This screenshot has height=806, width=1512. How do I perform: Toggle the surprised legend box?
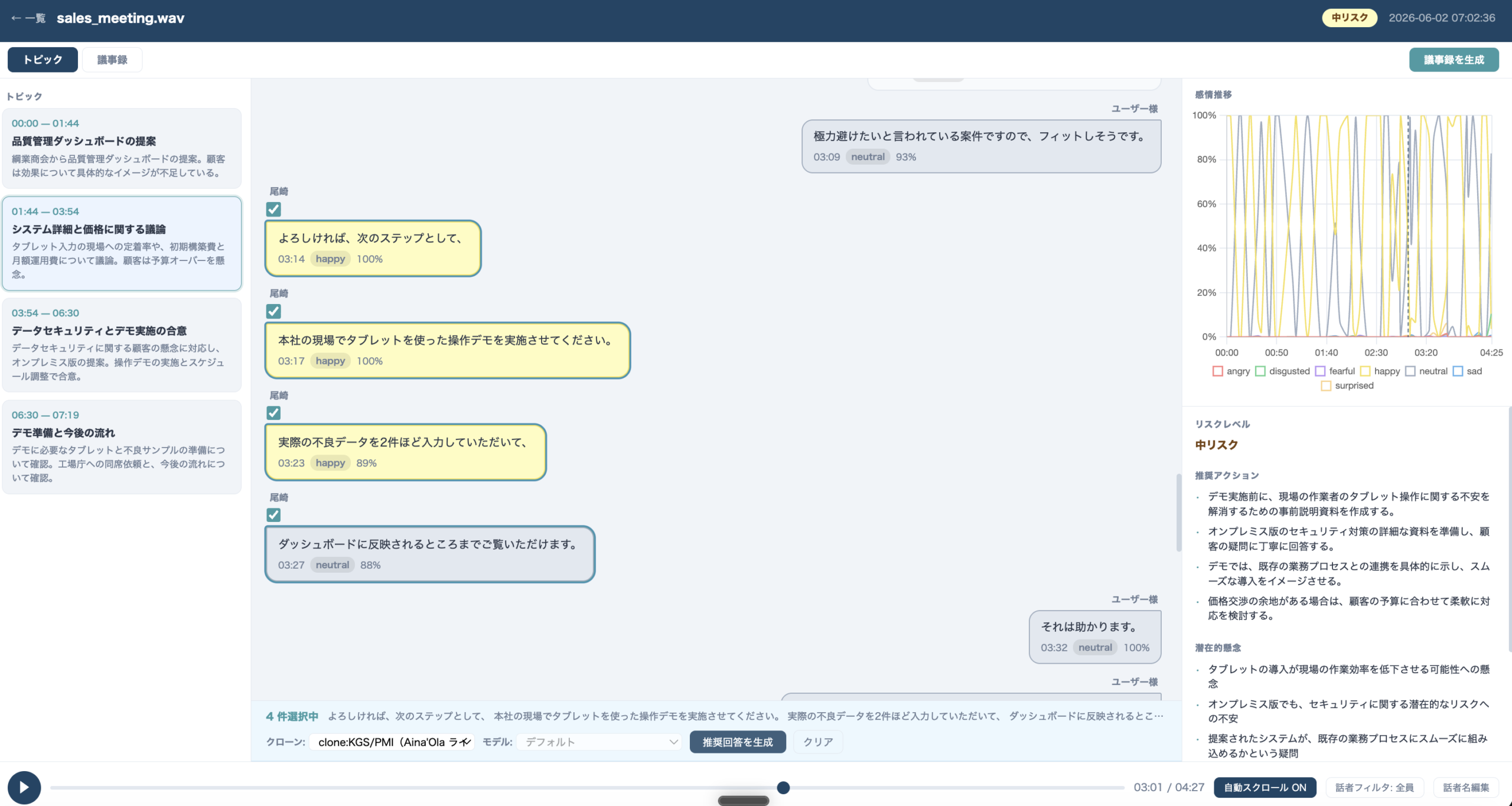[1326, 386]
